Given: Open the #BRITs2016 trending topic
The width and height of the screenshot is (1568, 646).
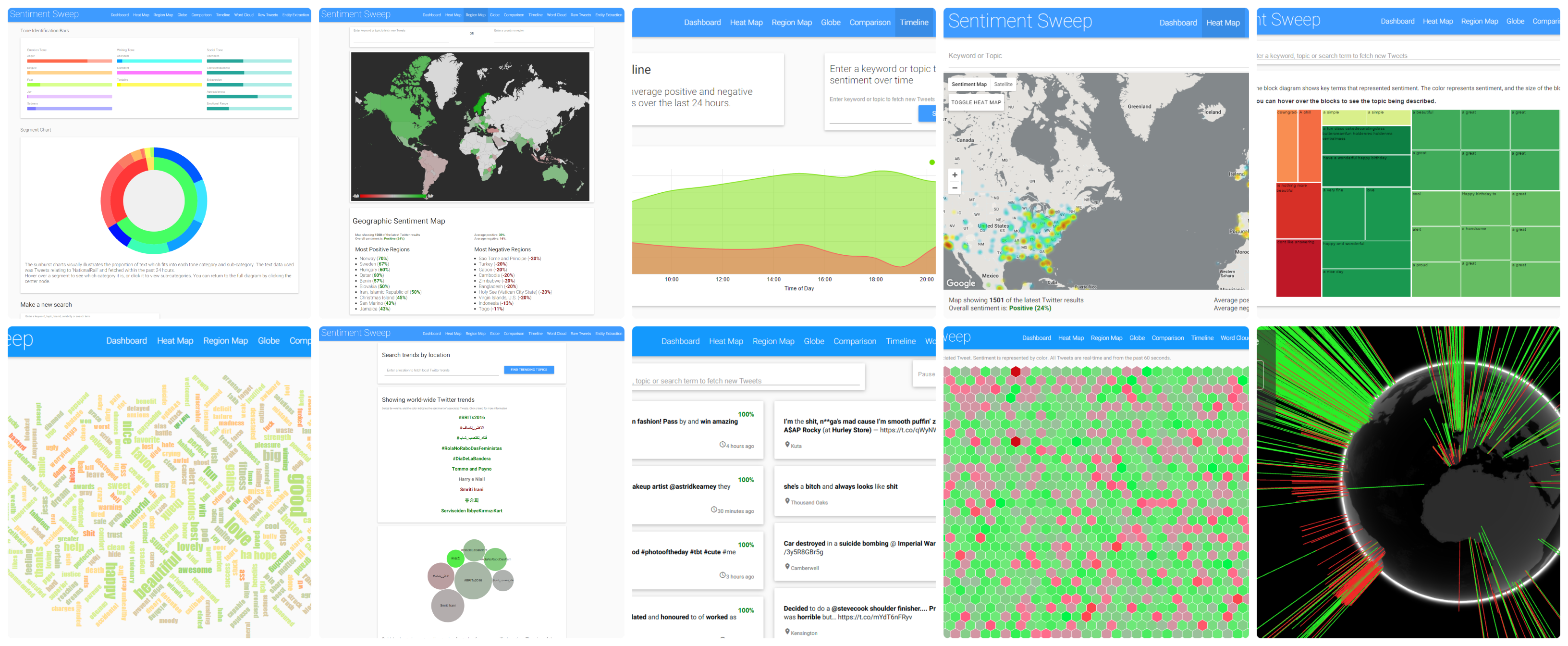Looking at the screenshot, I should tap(471, 418).
